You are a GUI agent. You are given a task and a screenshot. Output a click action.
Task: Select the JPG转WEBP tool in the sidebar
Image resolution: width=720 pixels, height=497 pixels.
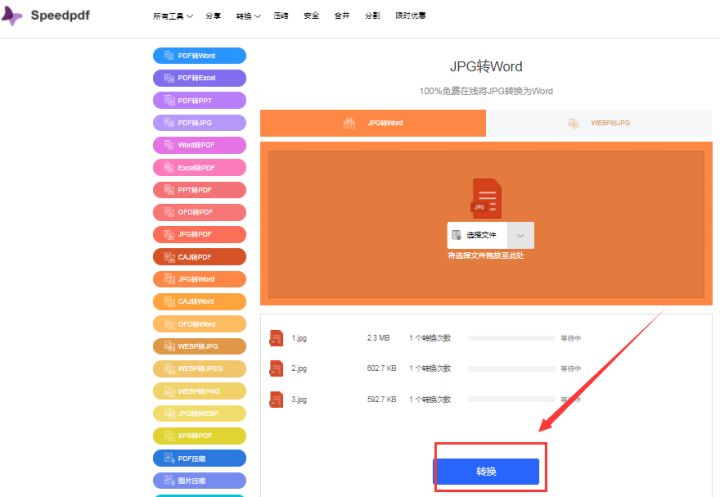click(199, 413)
